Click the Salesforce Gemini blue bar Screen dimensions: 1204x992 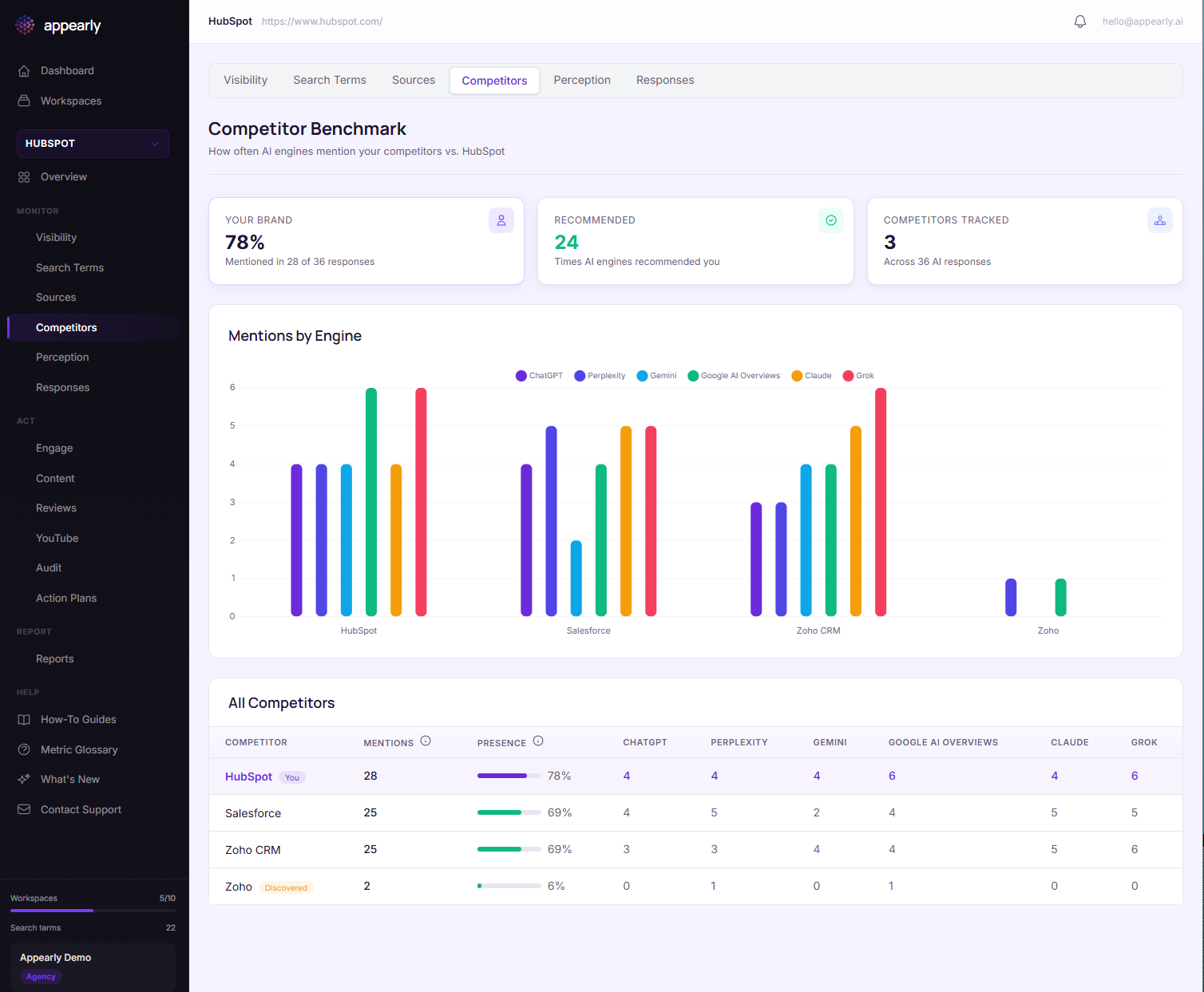coord(576,579)
